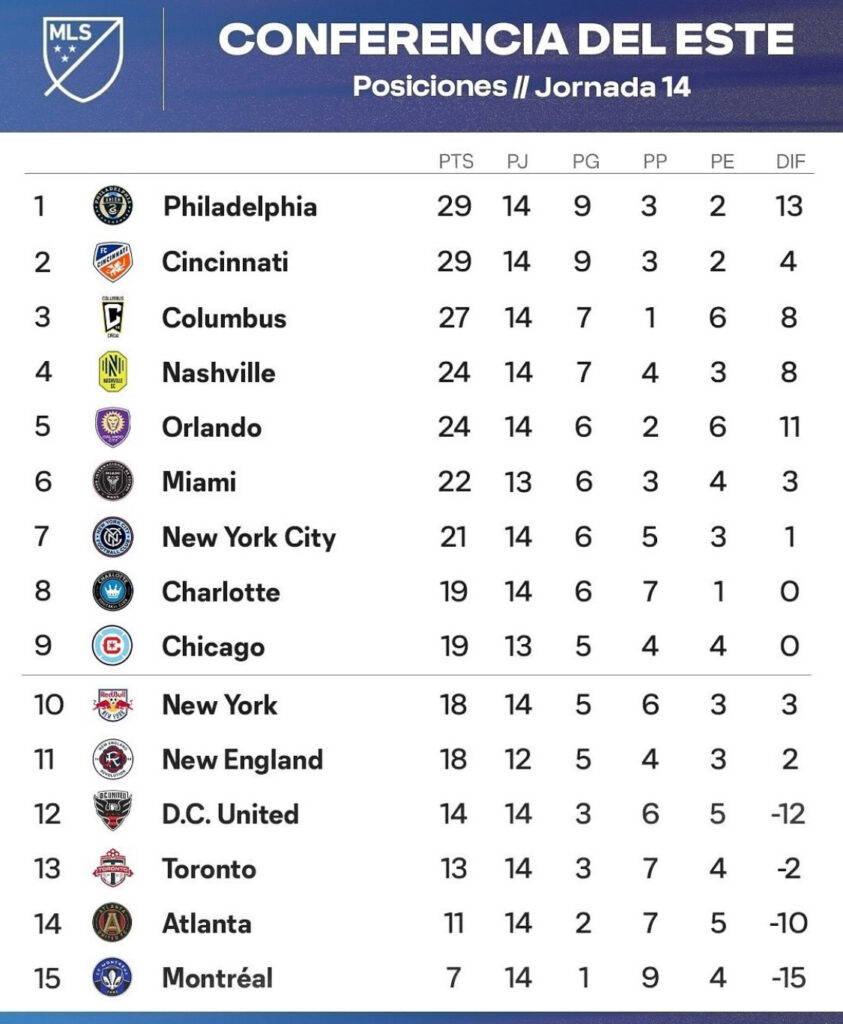
Task: Open the Columbus Crew logo
Action: (x=113, y=317)
